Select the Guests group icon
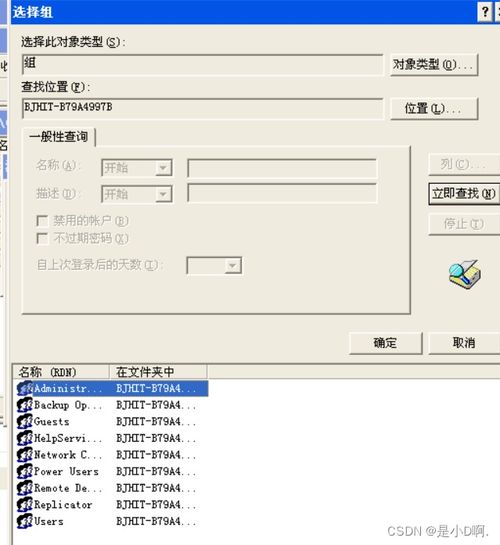The image size is (500, 545). [25, 422]
